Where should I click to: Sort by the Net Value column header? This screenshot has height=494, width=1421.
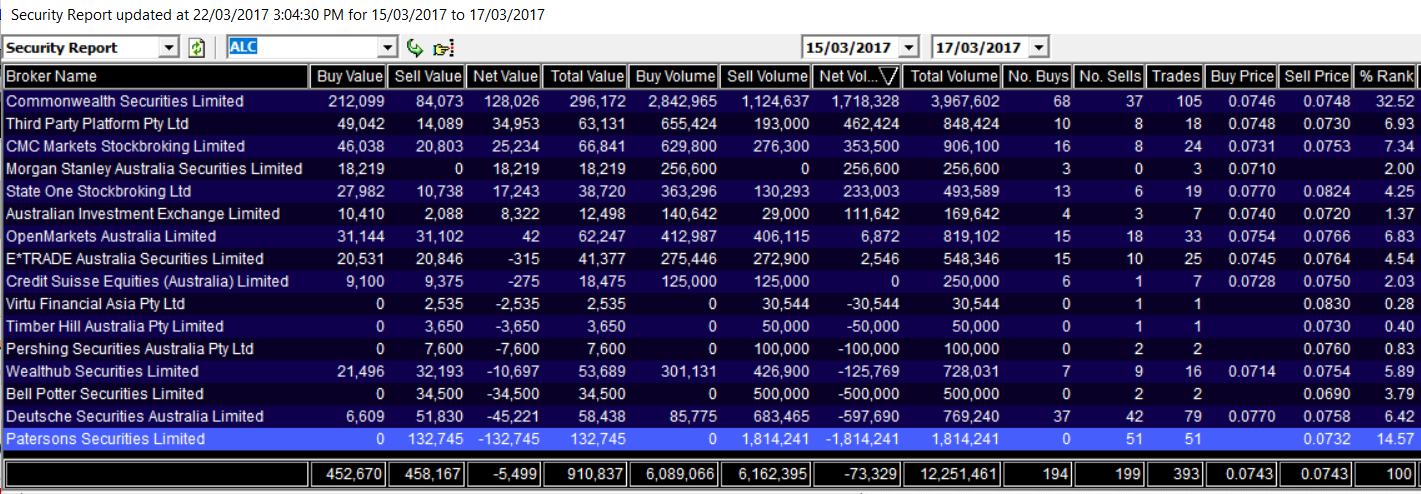tap(505, 76)
